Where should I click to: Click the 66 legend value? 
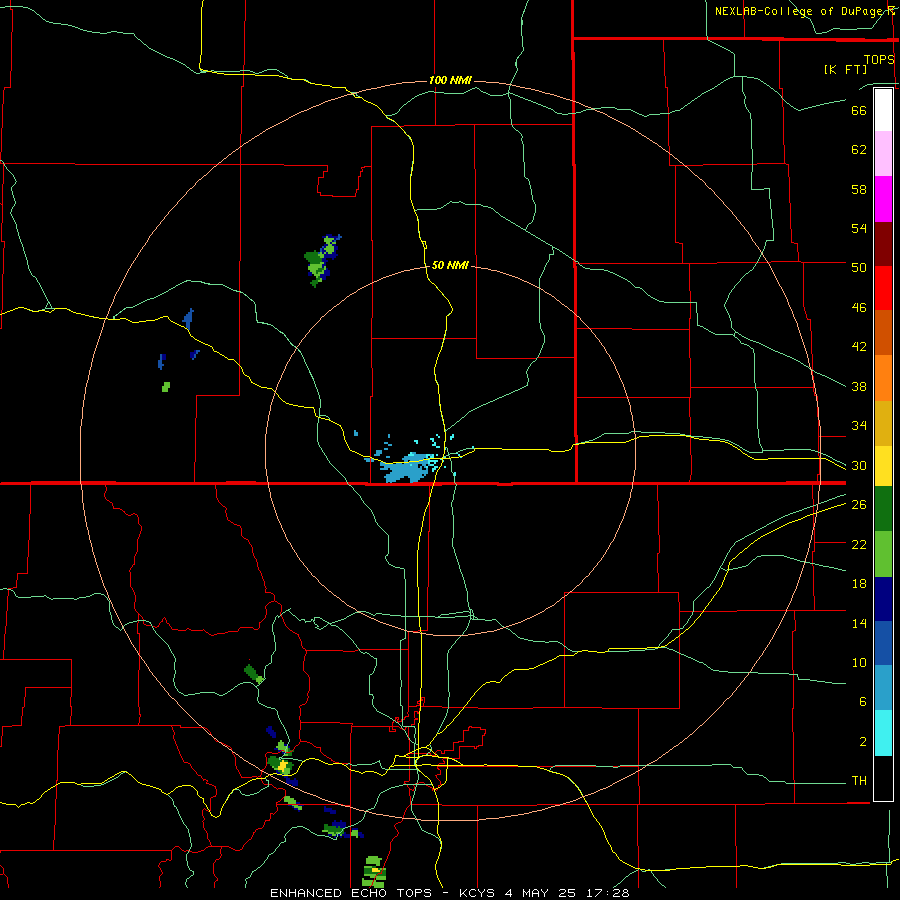pos(859,111)
